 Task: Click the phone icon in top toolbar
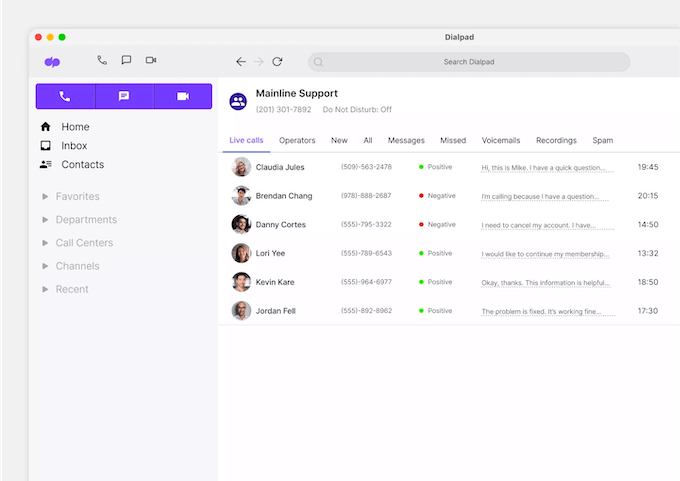[x=102, y=60]
